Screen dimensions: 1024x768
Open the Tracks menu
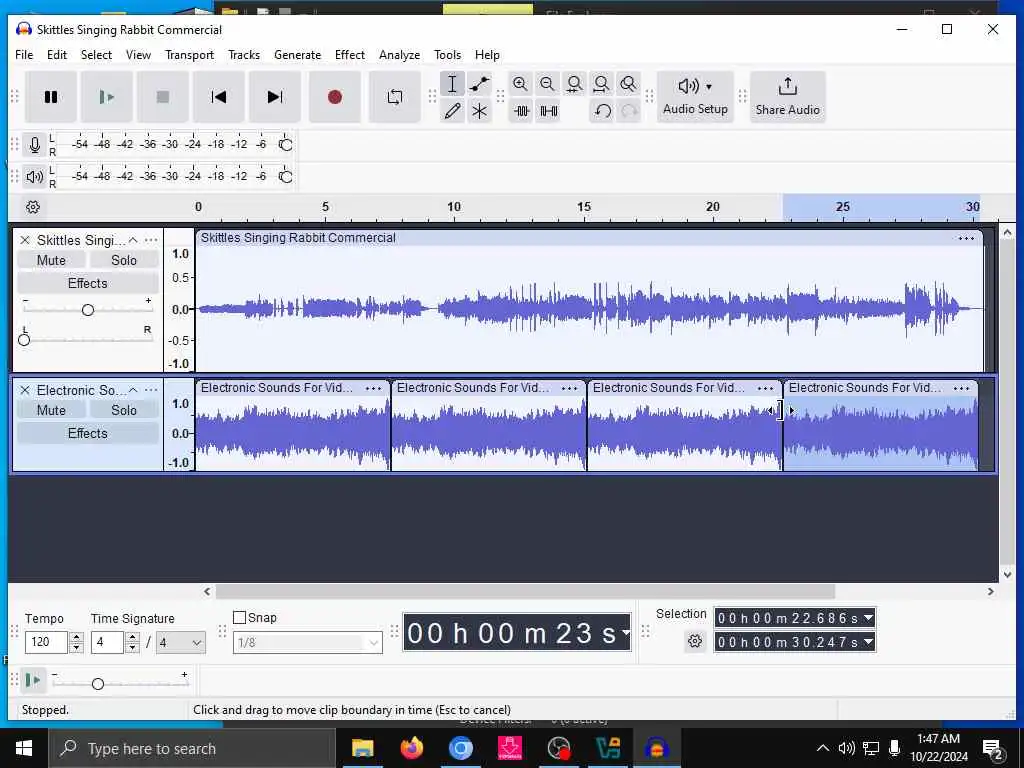(244, 55)
